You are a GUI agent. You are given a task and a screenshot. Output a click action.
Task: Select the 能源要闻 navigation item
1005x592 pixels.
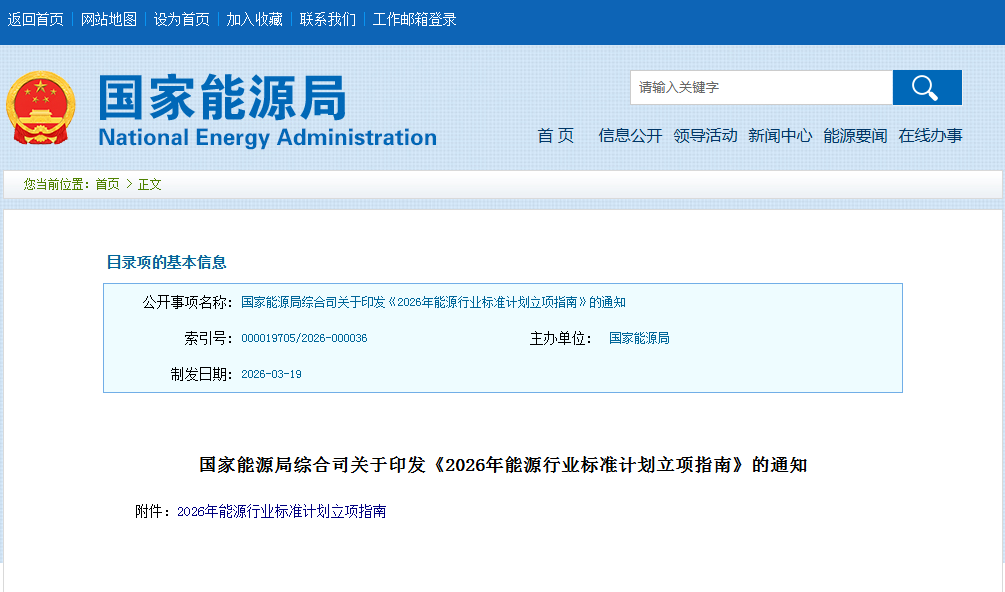(855, 136)
